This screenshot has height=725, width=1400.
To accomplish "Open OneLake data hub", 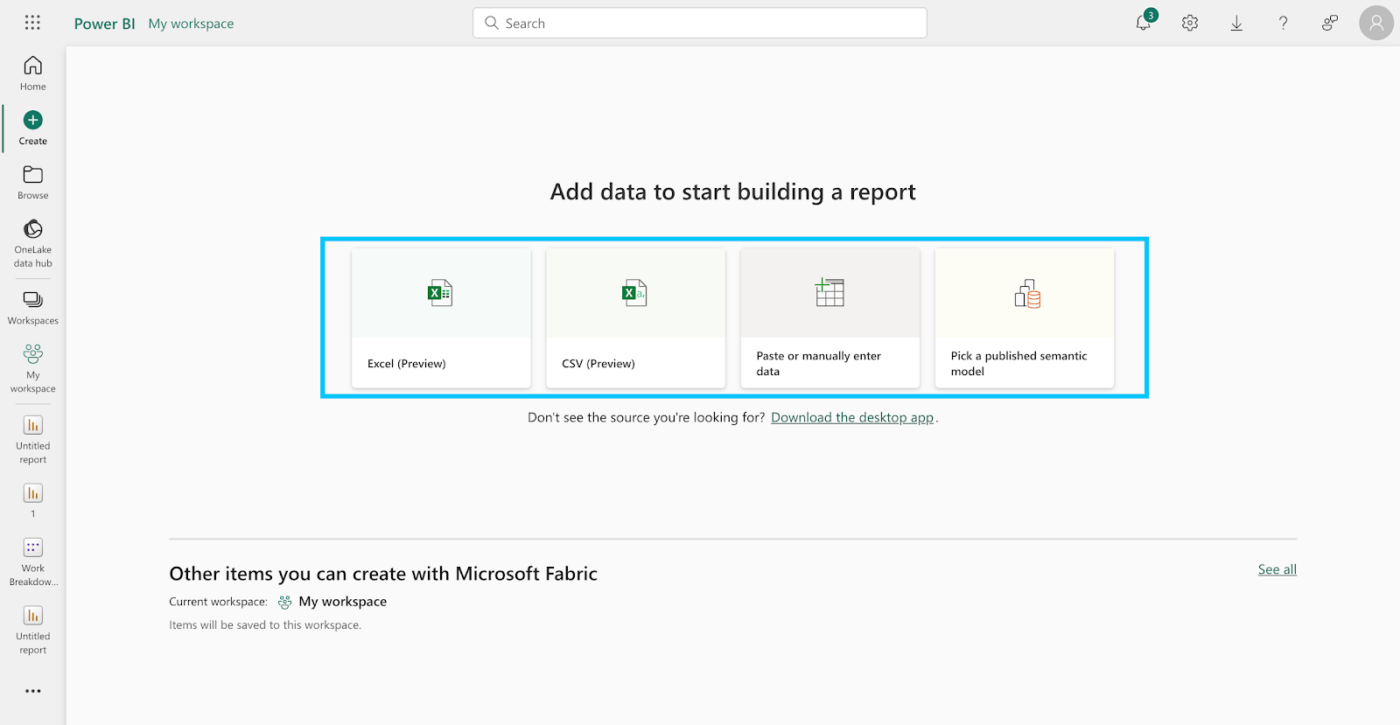I will point(33,243).
